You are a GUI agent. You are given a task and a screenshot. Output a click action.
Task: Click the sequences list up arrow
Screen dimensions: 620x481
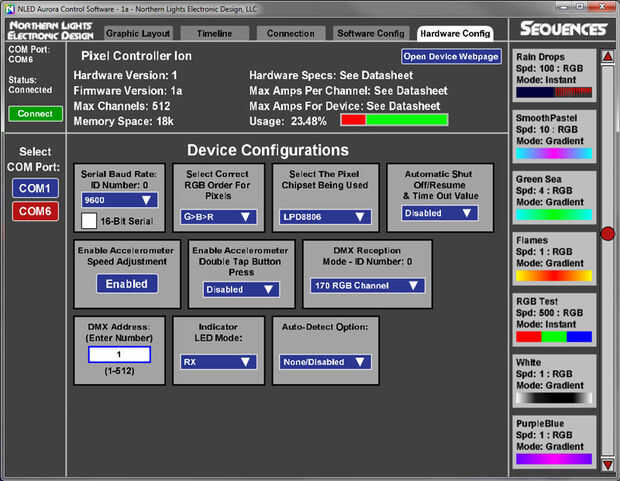point(608,57)
